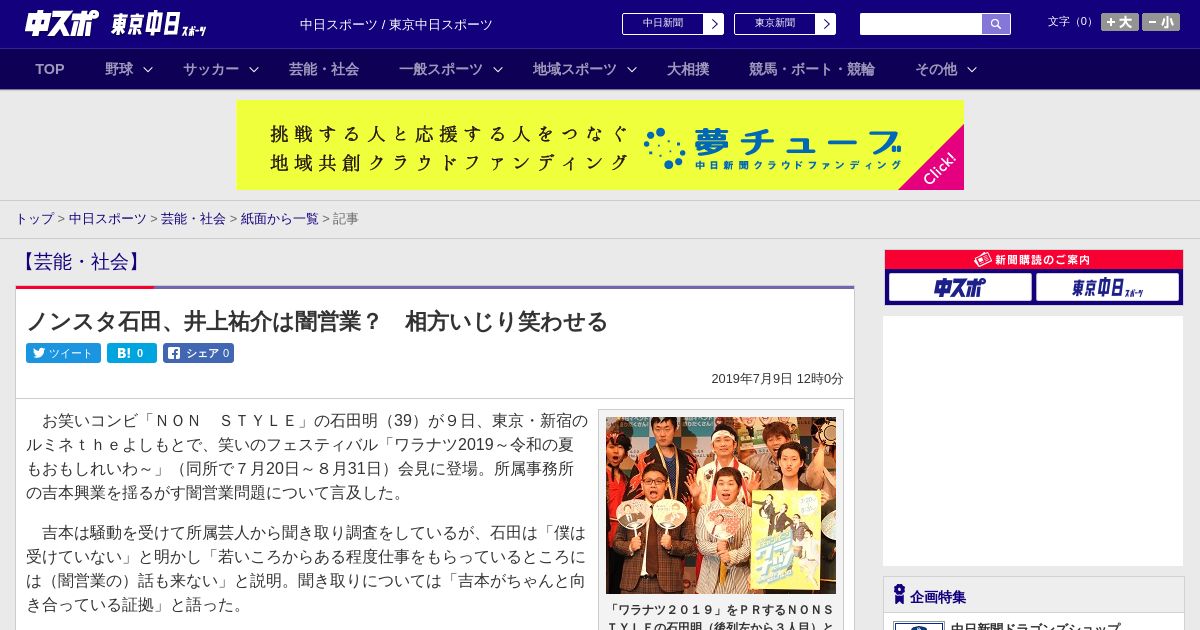The width and height of the screenshot is (1200, 630).
Task: Click the トップ breadcrumb link
Action: (x=34, y=219)
